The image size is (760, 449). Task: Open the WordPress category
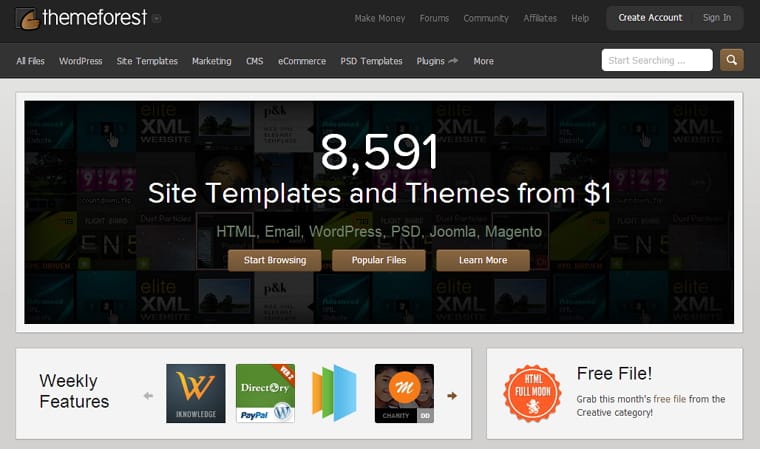(80, 61)
